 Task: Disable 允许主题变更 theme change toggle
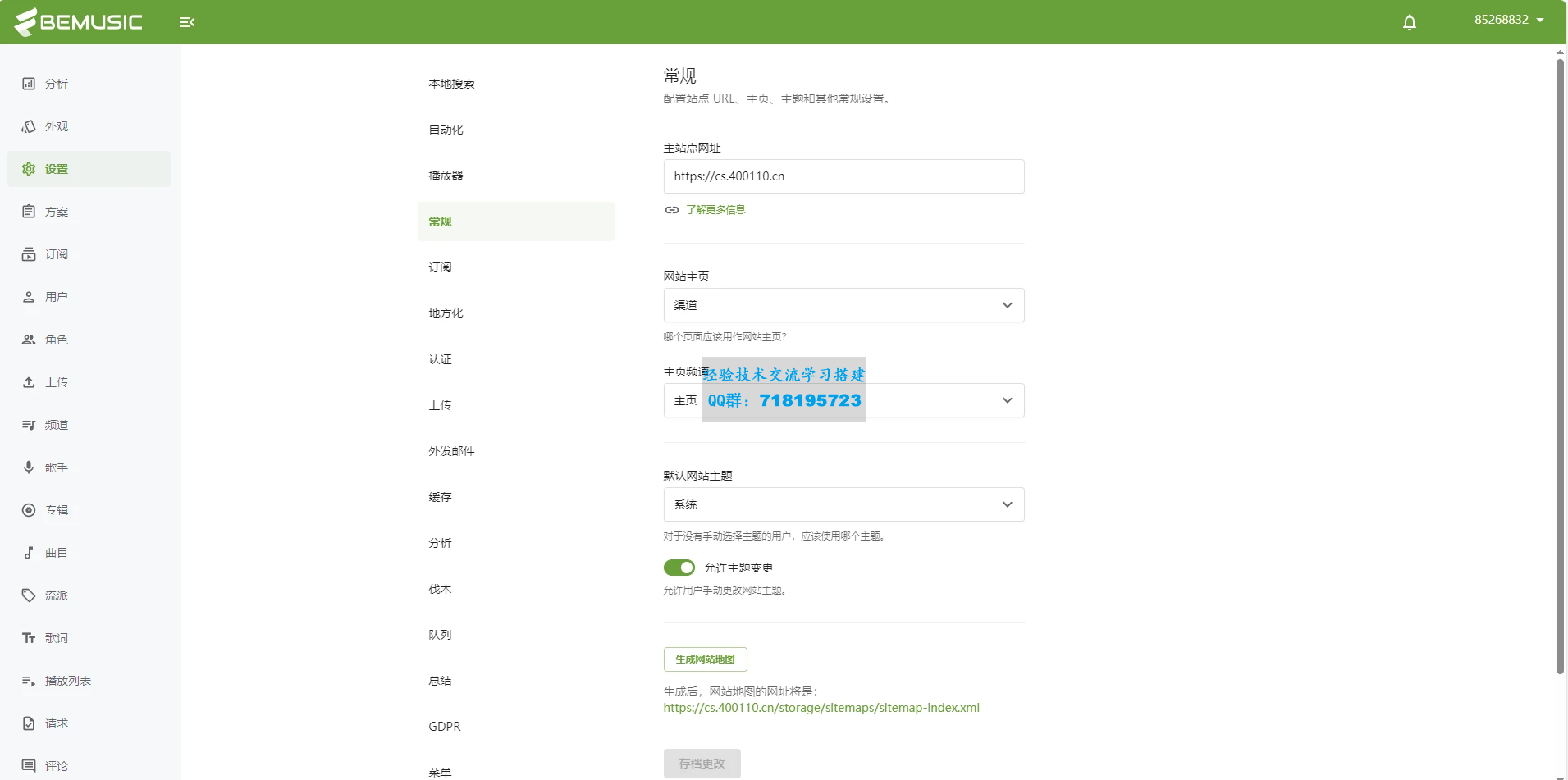[679, 567]
